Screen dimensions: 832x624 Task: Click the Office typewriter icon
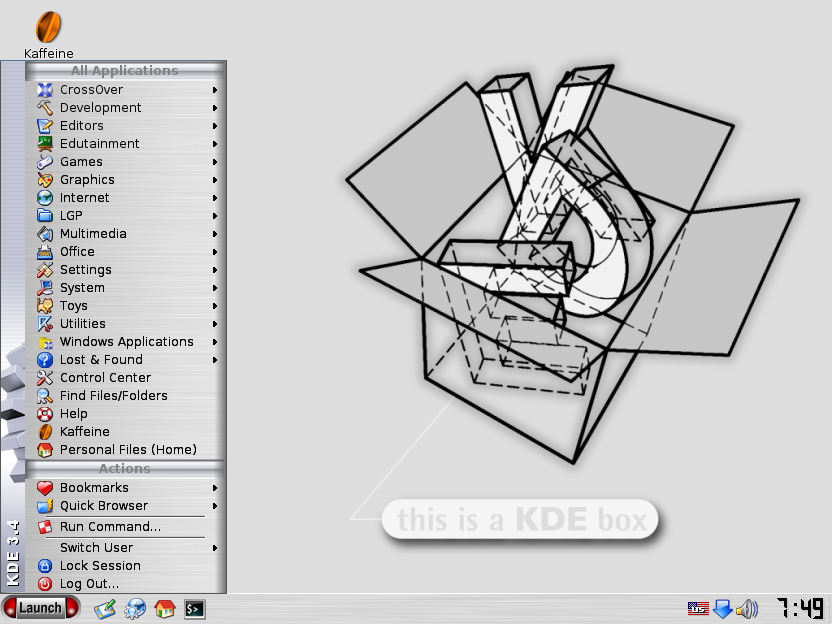coord(45,252)
